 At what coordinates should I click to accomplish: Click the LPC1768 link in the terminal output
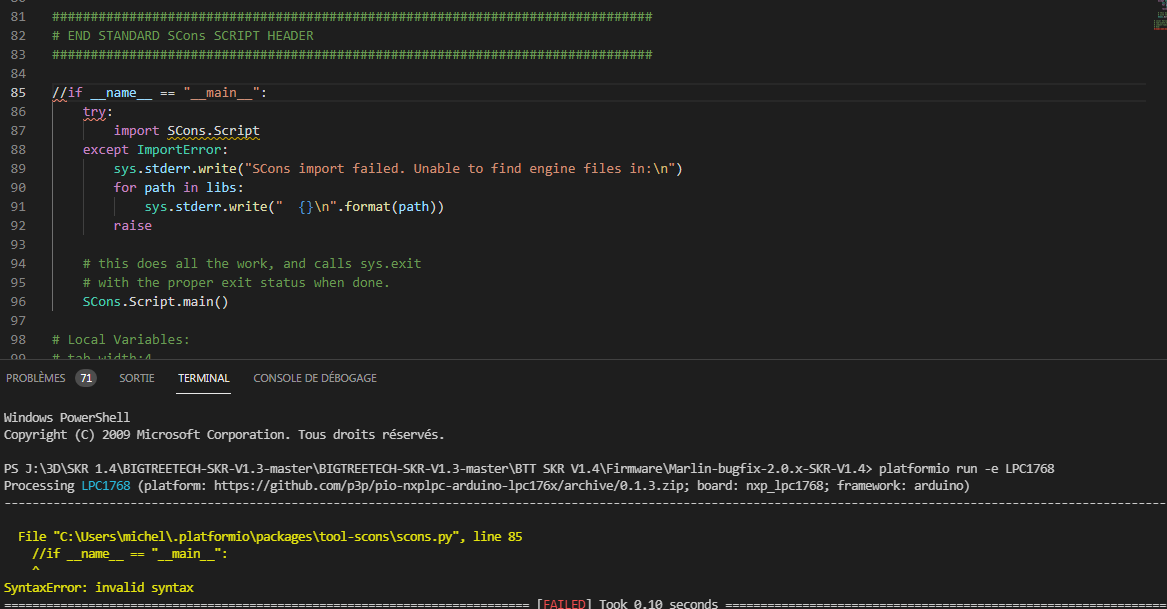(106, 485)
